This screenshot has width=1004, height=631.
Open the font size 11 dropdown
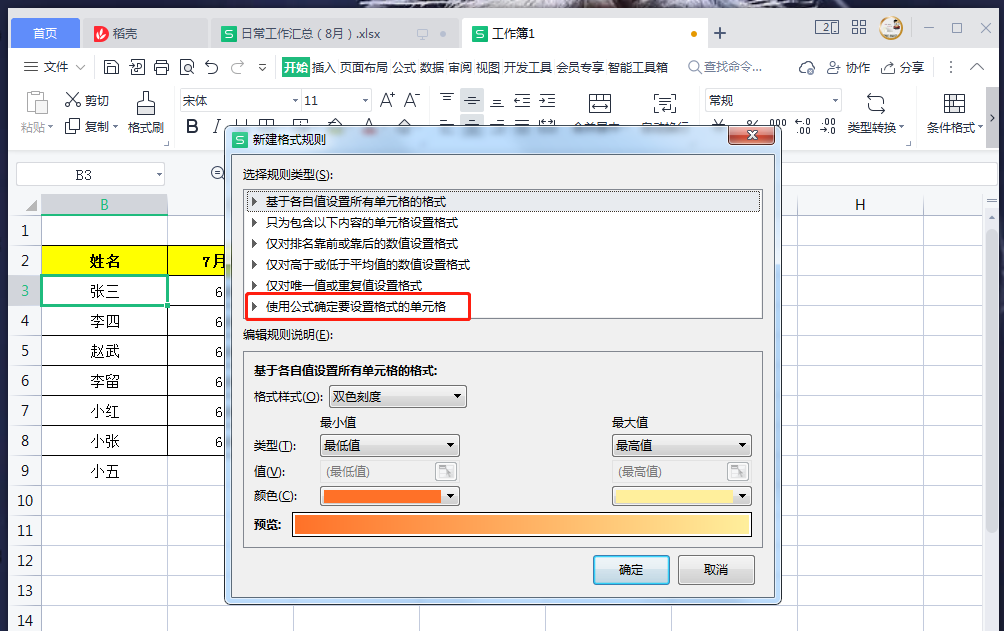click(x=365, y=101)
